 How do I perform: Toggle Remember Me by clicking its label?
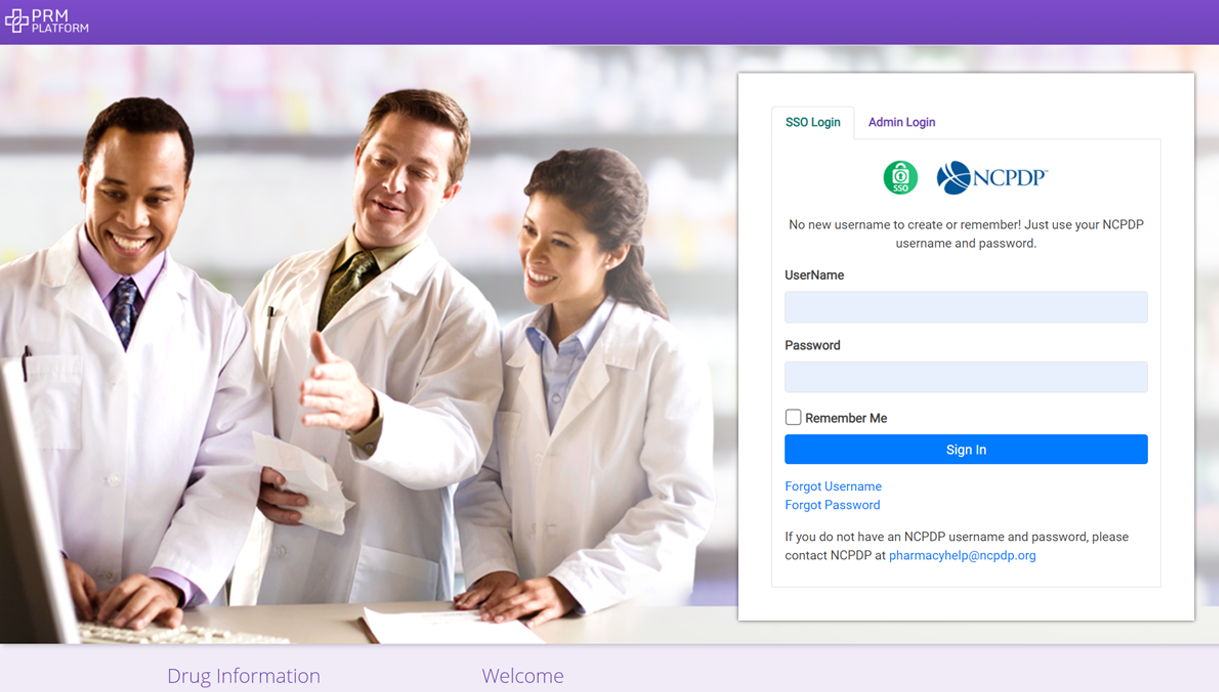pos(845,417)
